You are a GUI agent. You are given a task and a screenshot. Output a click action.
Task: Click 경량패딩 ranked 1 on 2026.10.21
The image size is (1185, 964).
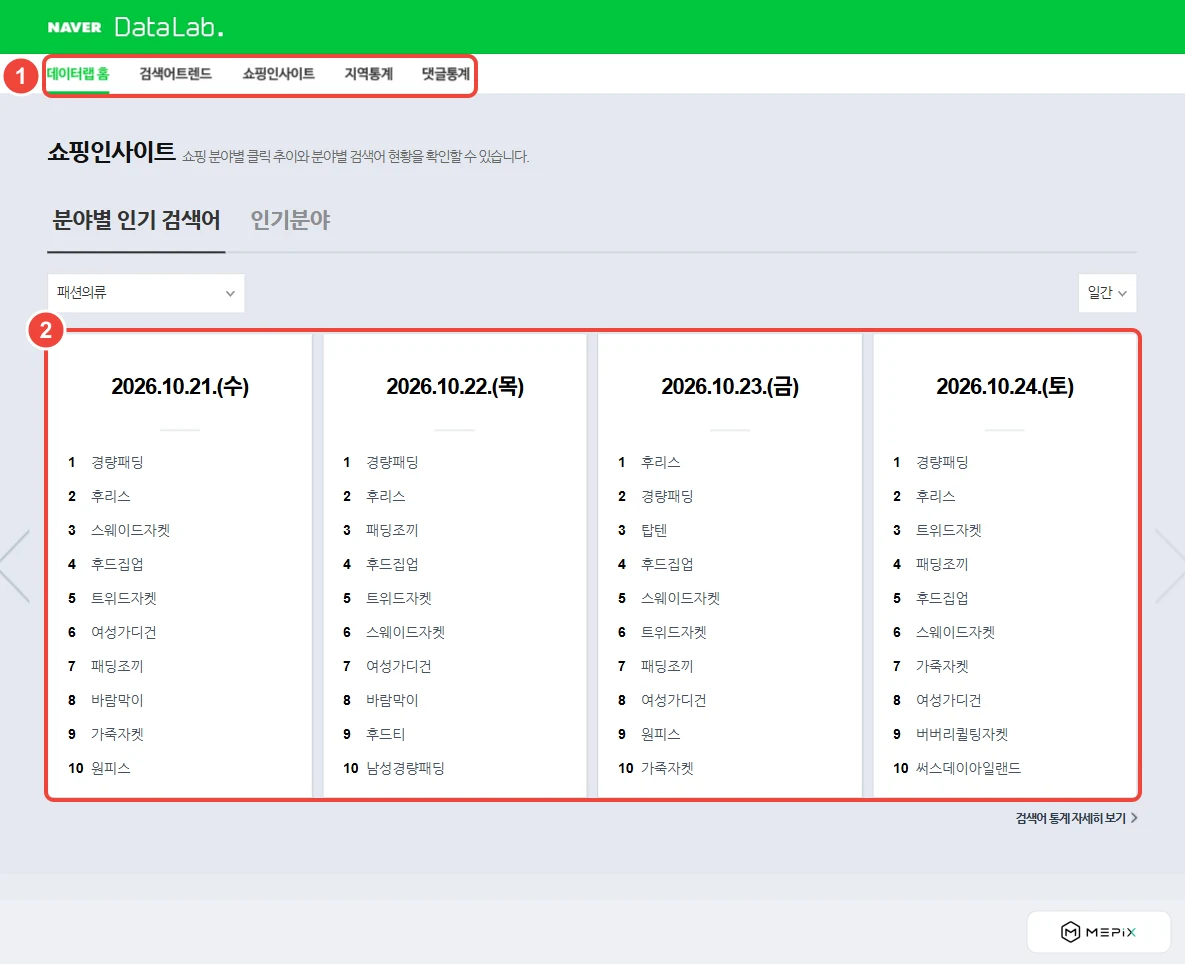coord(117,462)
